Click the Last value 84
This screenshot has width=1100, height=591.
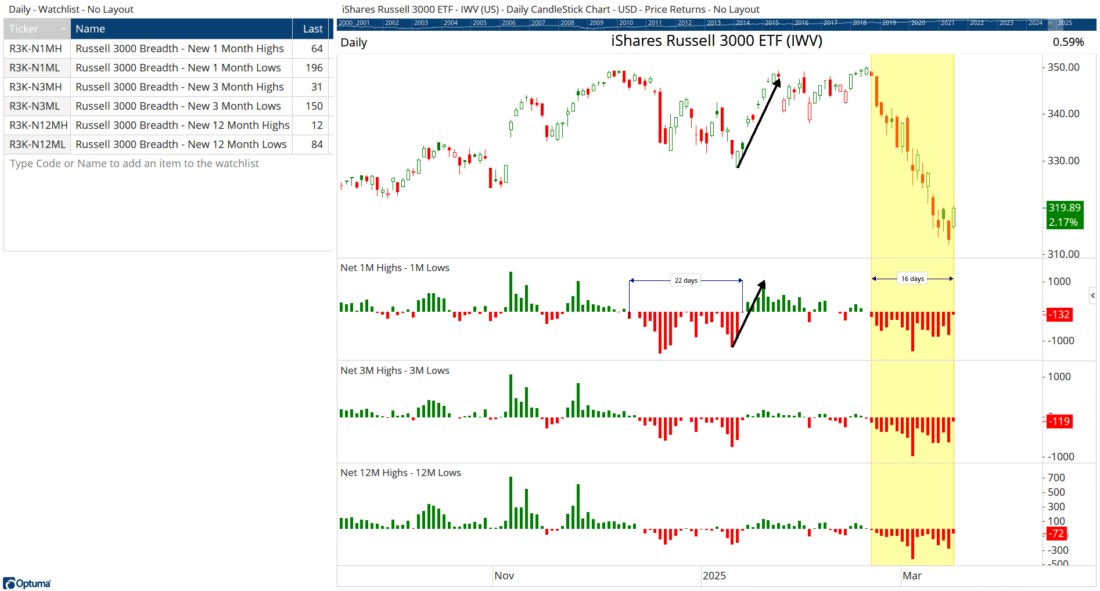(317, 144)
